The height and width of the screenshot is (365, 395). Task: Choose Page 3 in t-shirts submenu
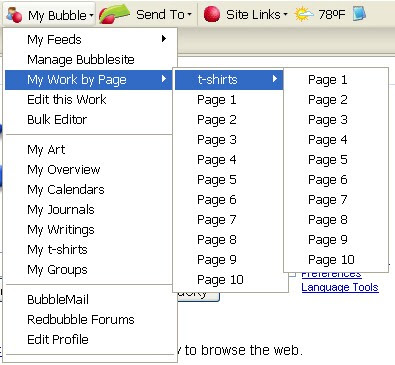336,120
